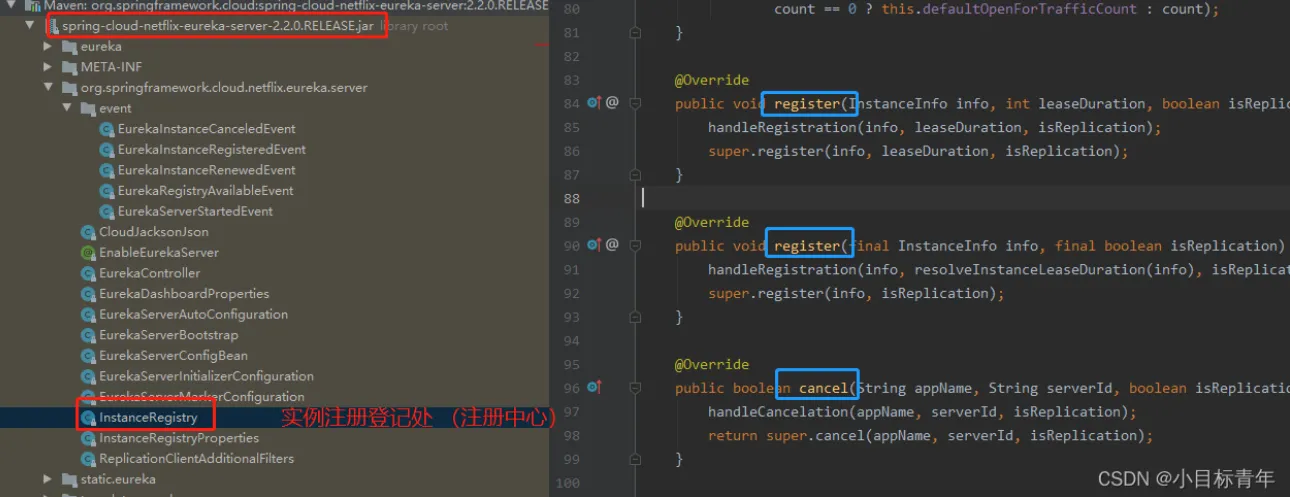The image size is (1290, 497).
Task: Fold the register method at line 84
Action: (x=636, y=104)
